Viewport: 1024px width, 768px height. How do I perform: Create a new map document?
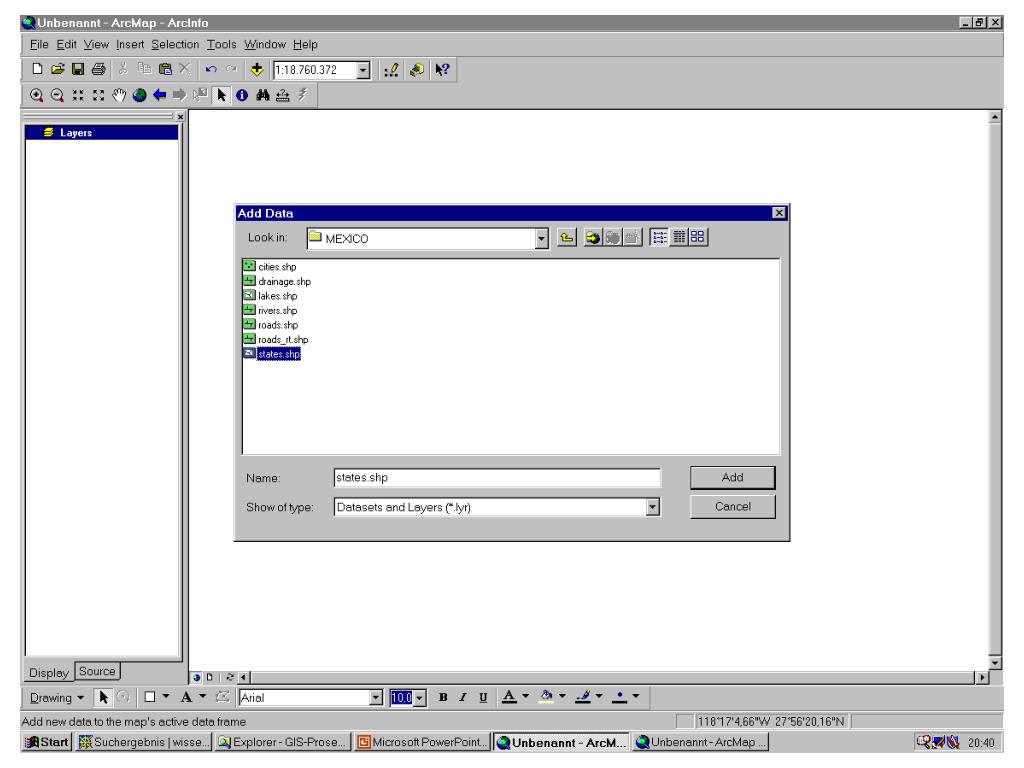point(37,69)
